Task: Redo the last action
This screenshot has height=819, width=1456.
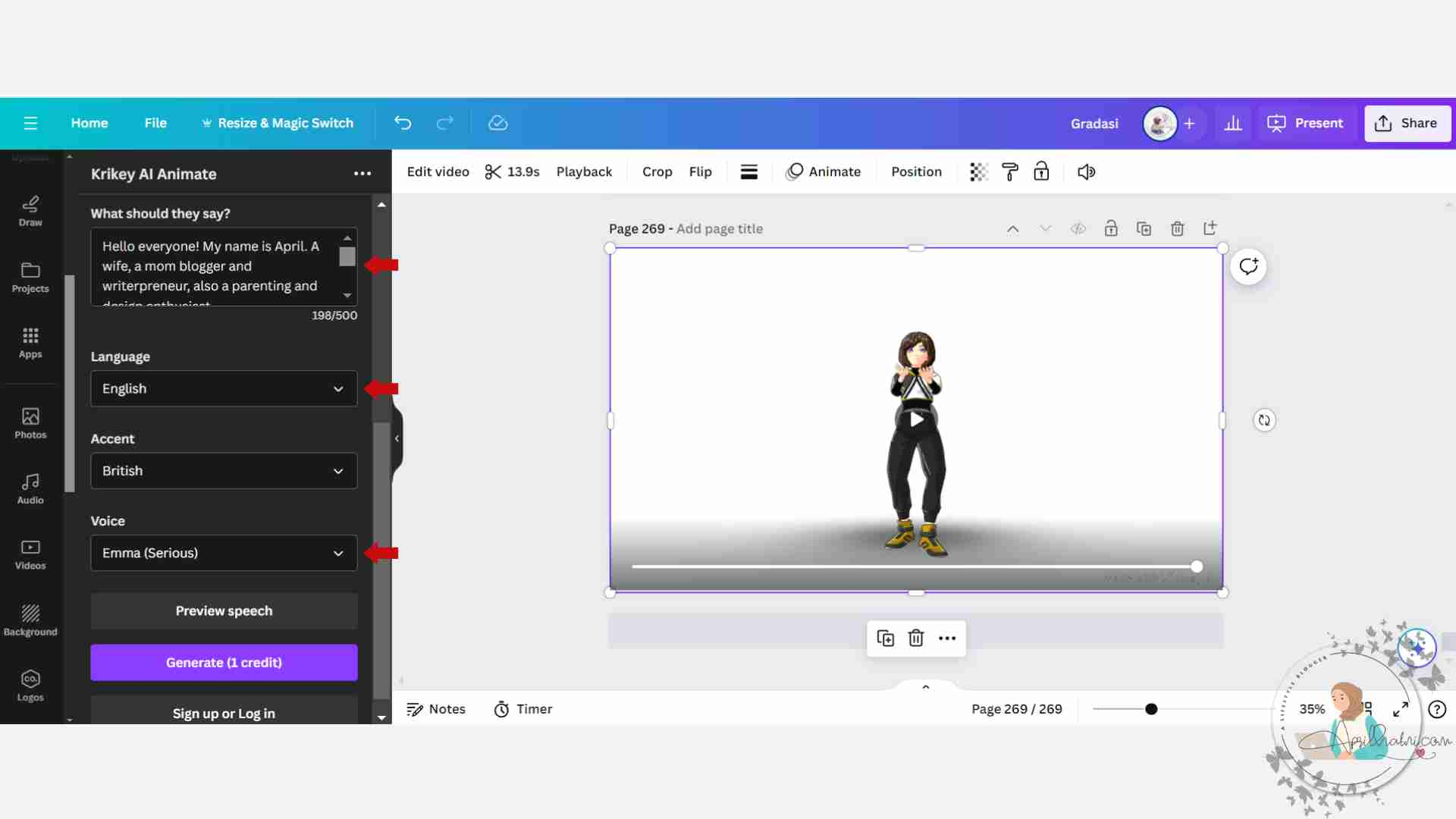Action: (x=445, y=123)
